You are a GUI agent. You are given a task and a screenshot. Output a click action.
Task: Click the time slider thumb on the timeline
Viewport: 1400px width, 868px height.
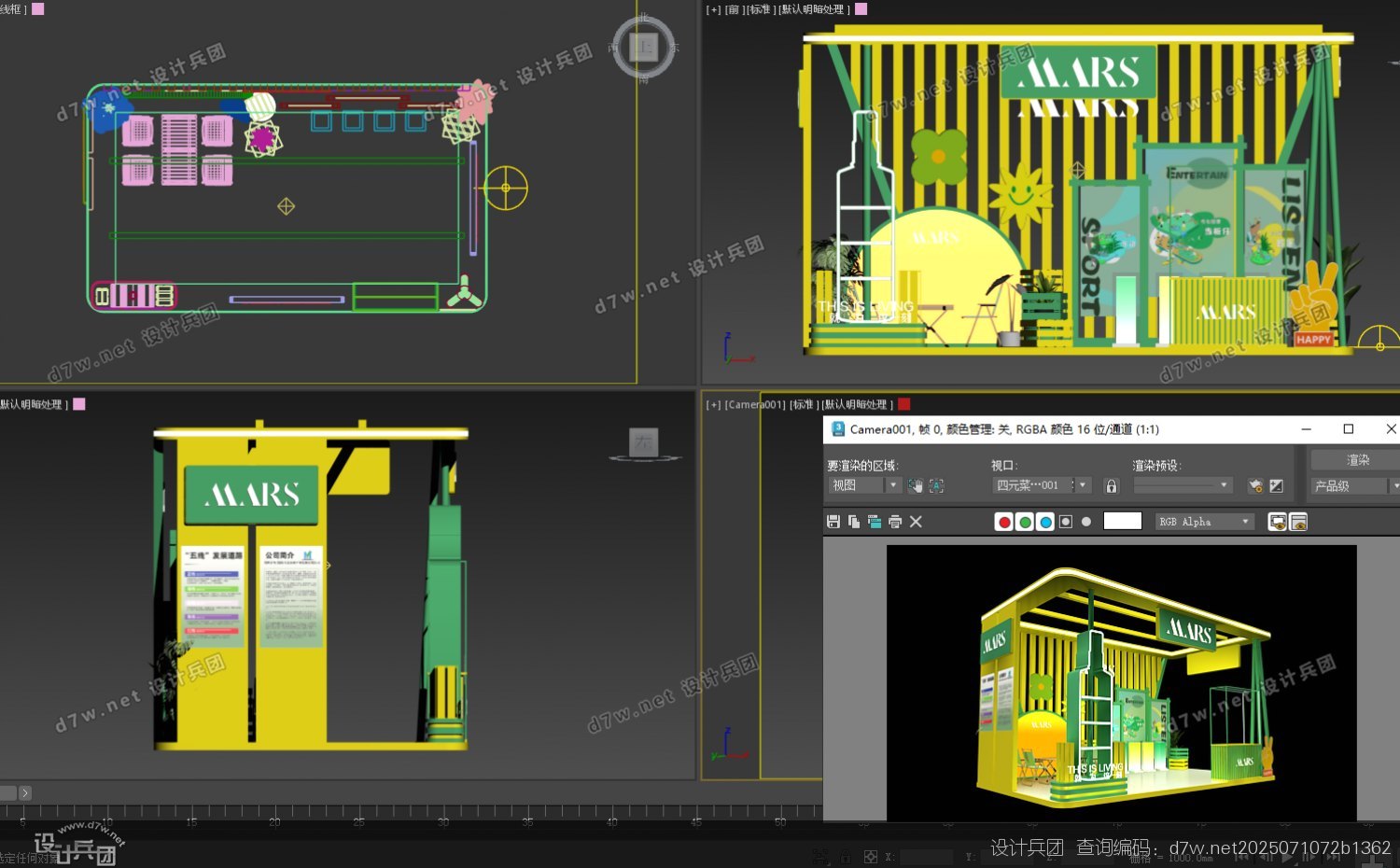(8, 792)
